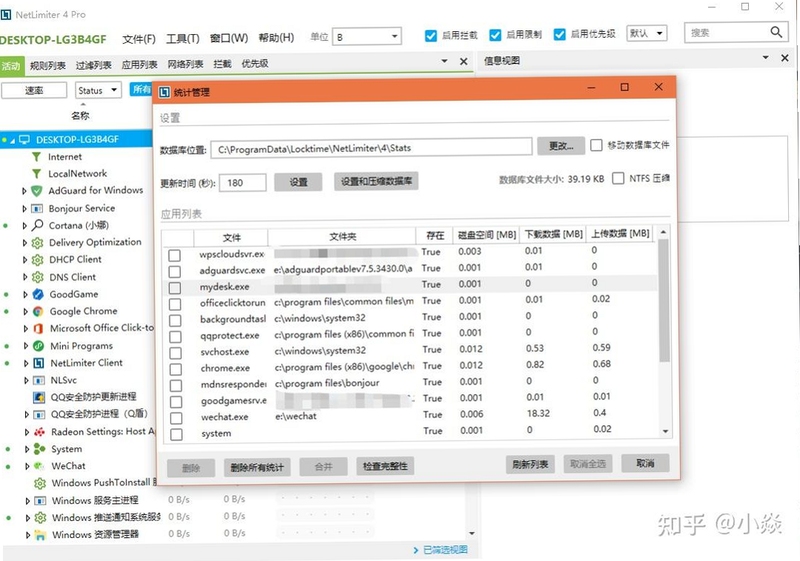
Task: Click the LocalNetwork filter funnel icon
Action: point(36,173)
